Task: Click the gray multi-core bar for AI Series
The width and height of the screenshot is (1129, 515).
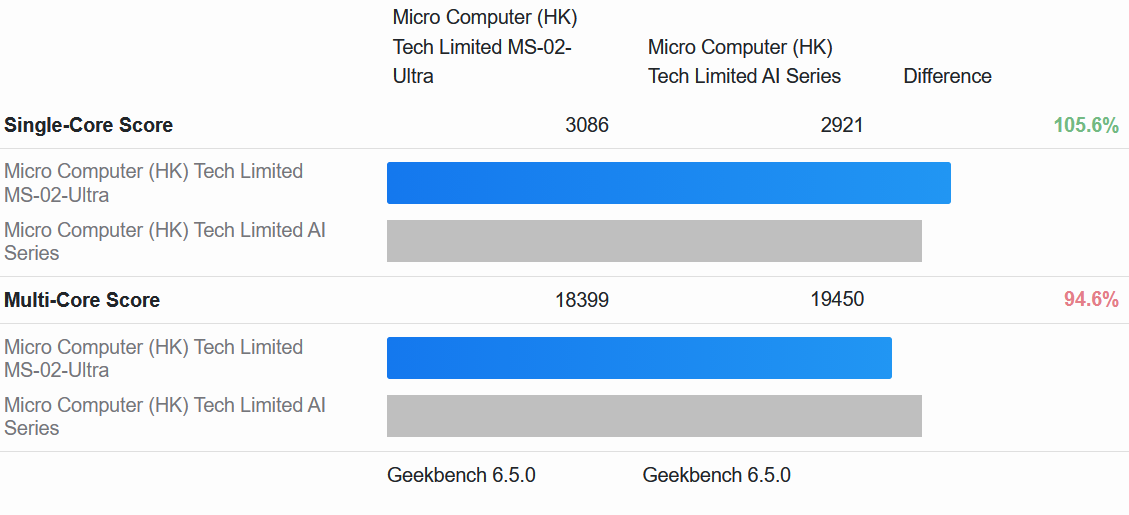Action: pos(654,416)
